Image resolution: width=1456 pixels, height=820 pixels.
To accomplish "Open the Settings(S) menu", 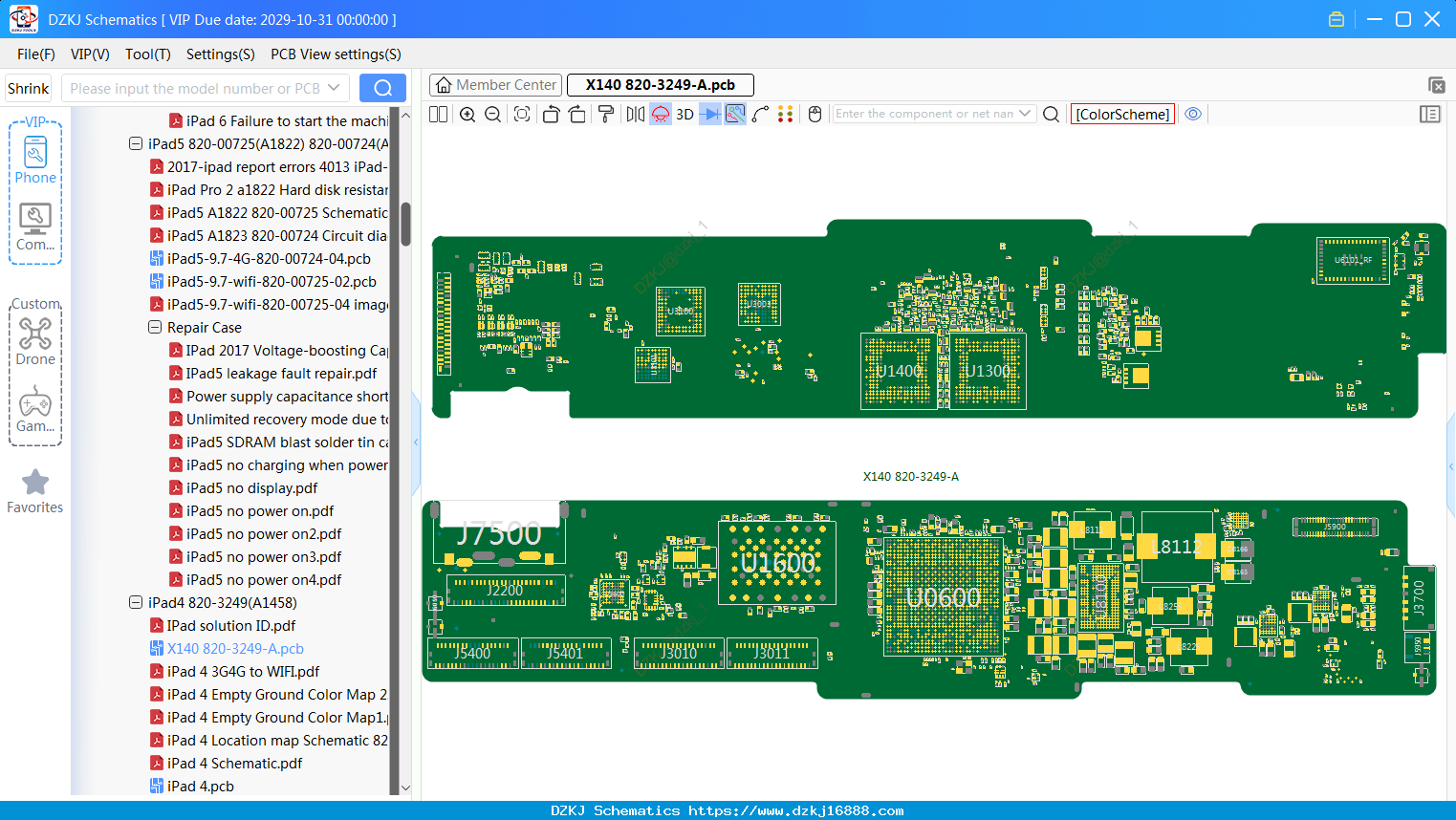I will pos(221,54).
